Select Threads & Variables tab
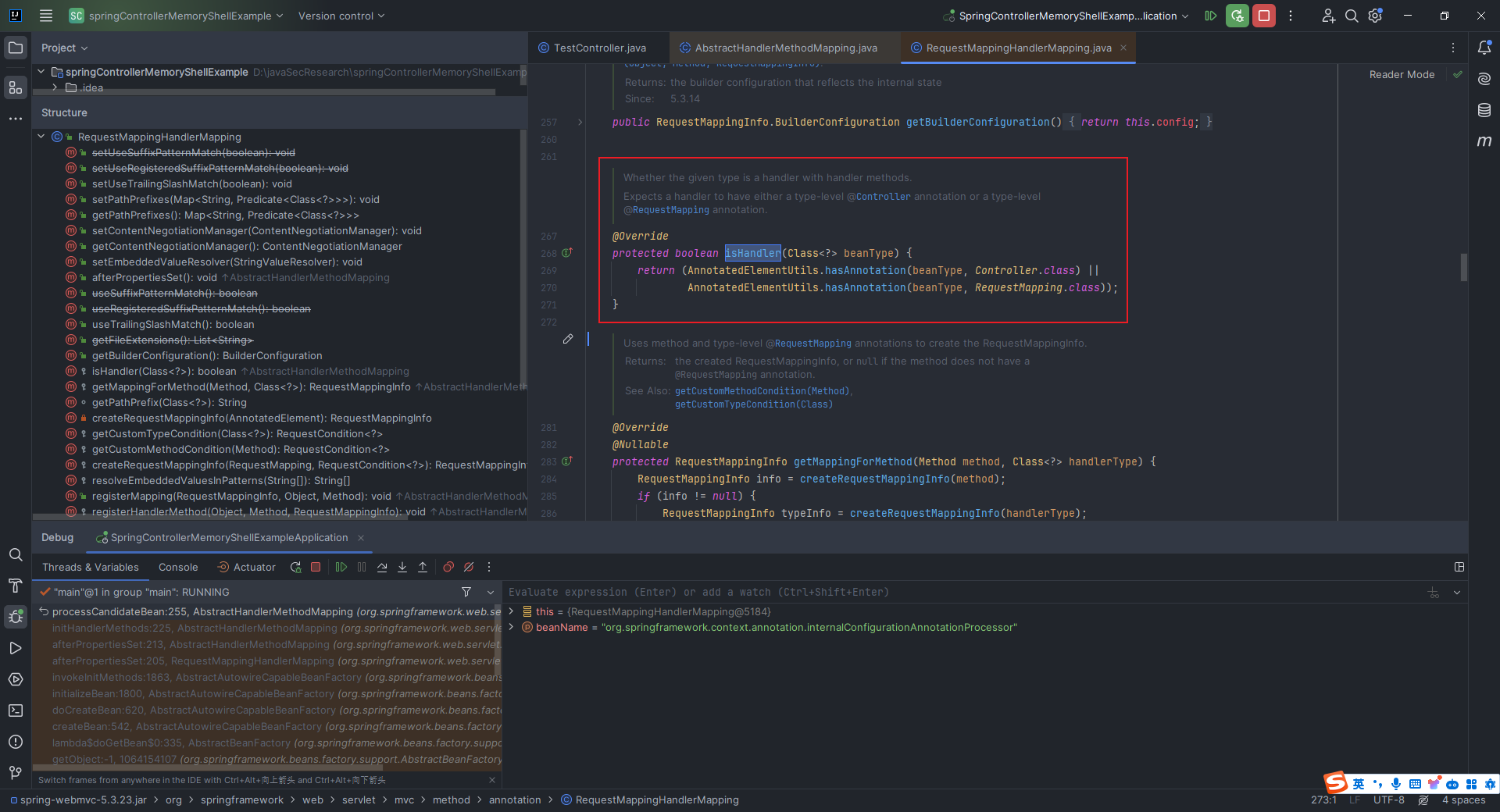Screen dimensions: 1500x812 [91, 568]
